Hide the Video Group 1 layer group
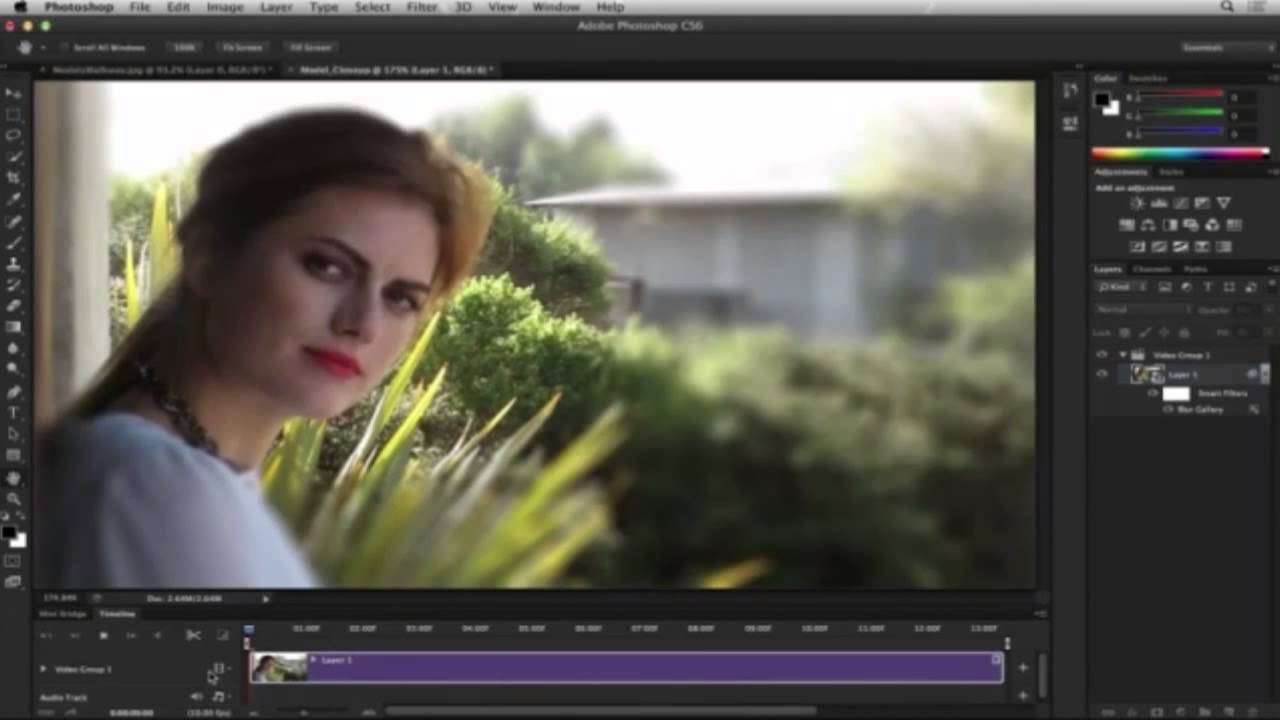The height and width of the screenshot is (720, 1280). click(x=1102, y=355)
